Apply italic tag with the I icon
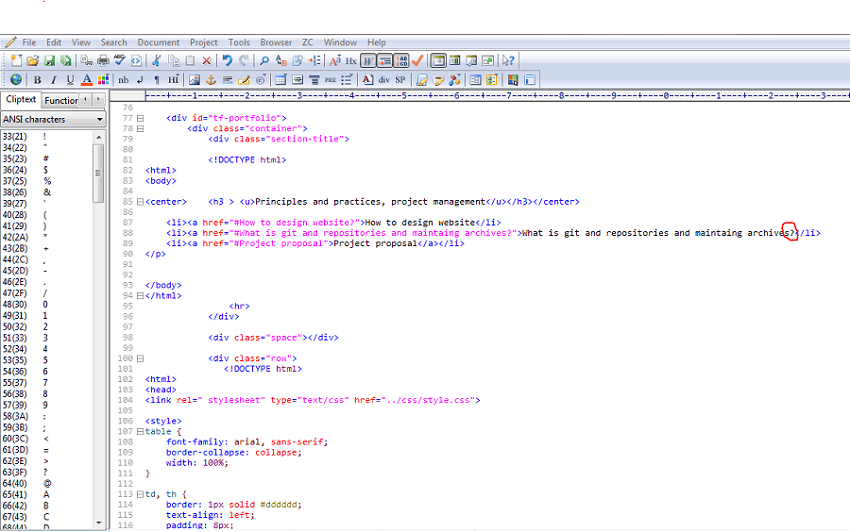The height and width of the screenshot is (532, 850). 54,80
